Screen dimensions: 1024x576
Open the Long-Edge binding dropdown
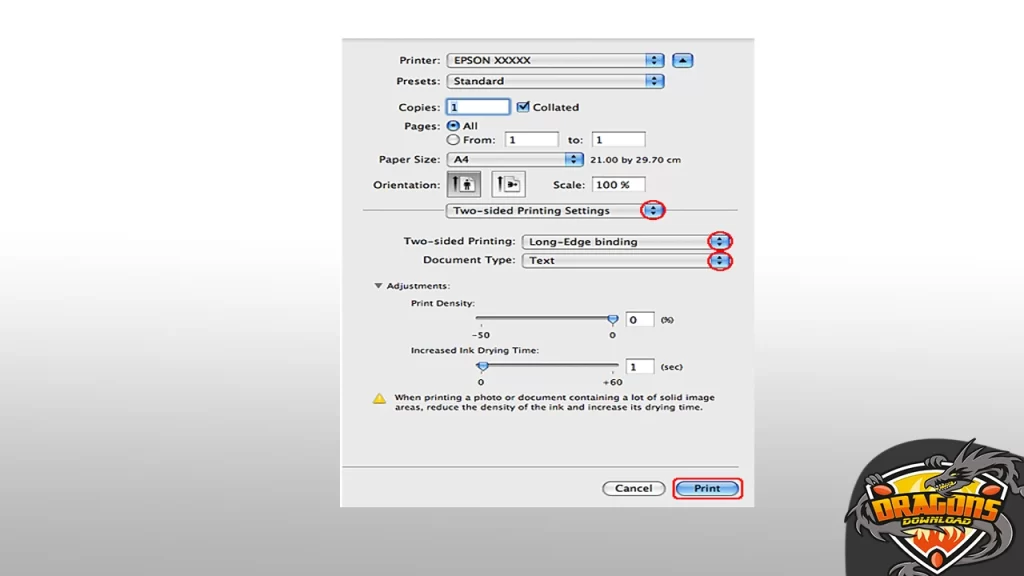point(627,241)
